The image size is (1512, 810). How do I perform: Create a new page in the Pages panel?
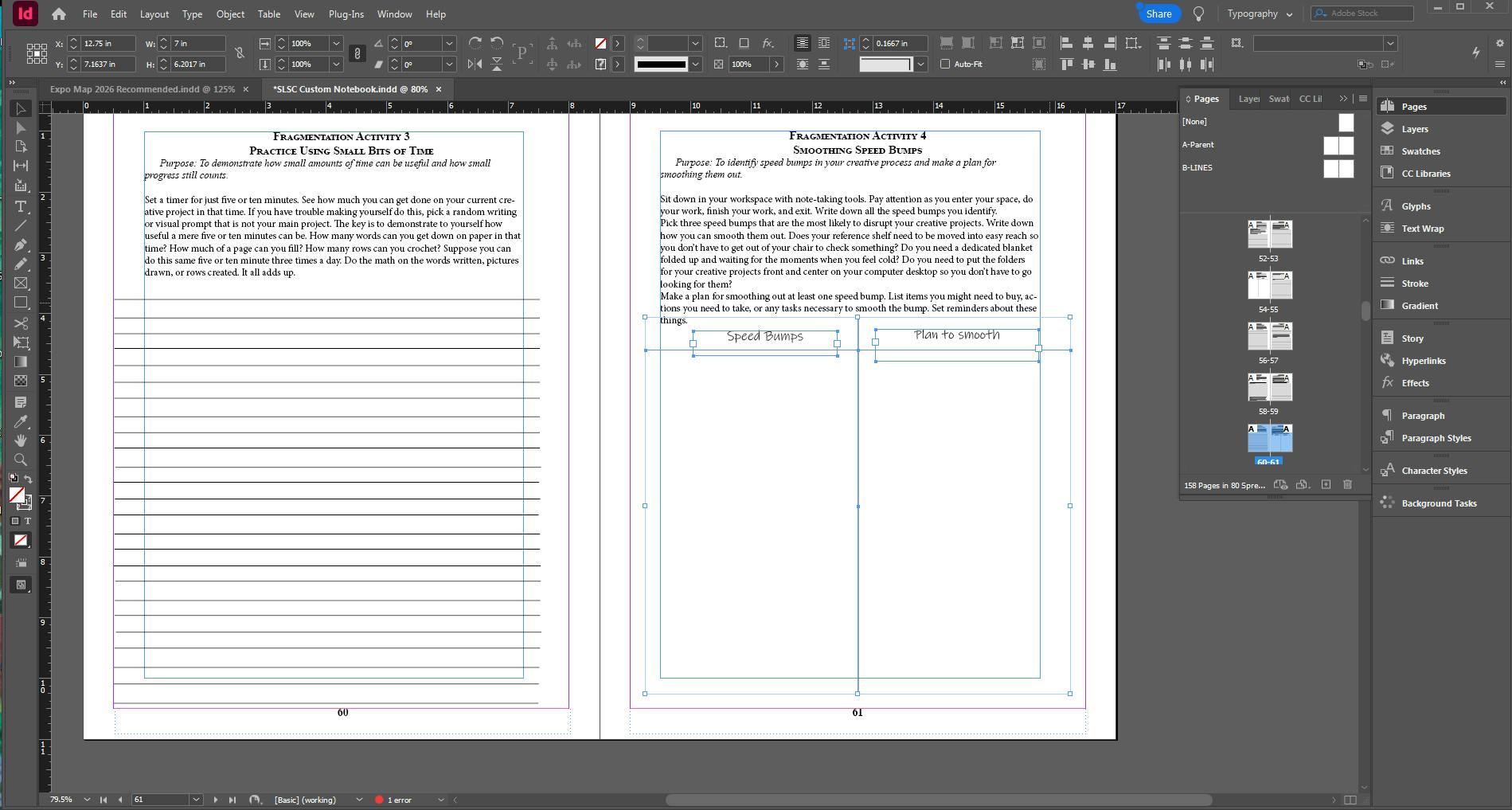pos(1326,484)
